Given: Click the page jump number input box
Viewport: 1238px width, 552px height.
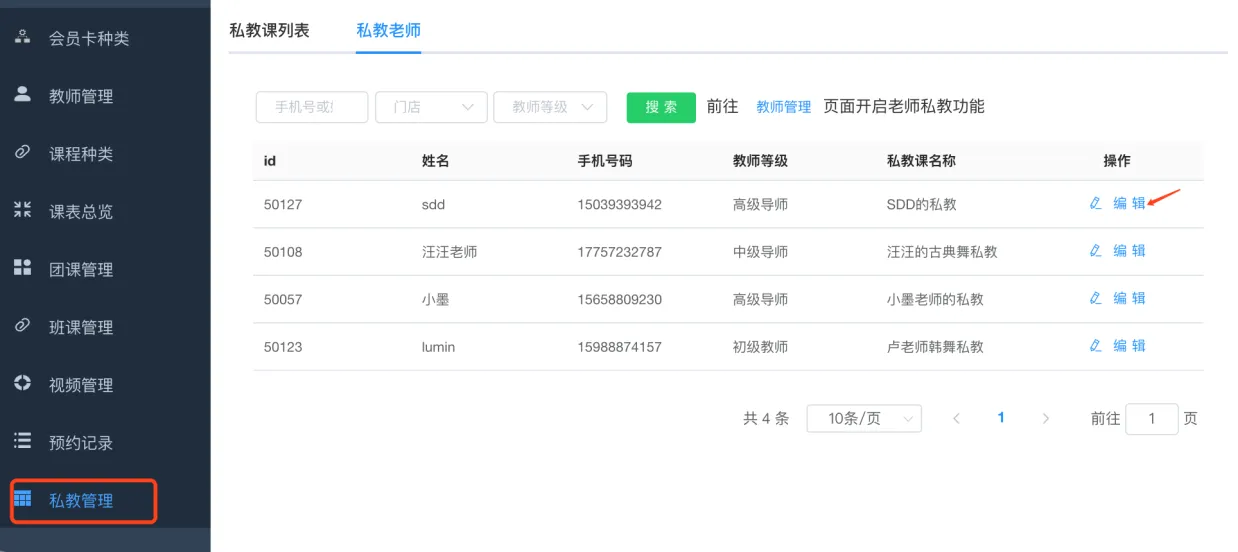Looking at the screenshot, I should click(x=1151, y=419).
